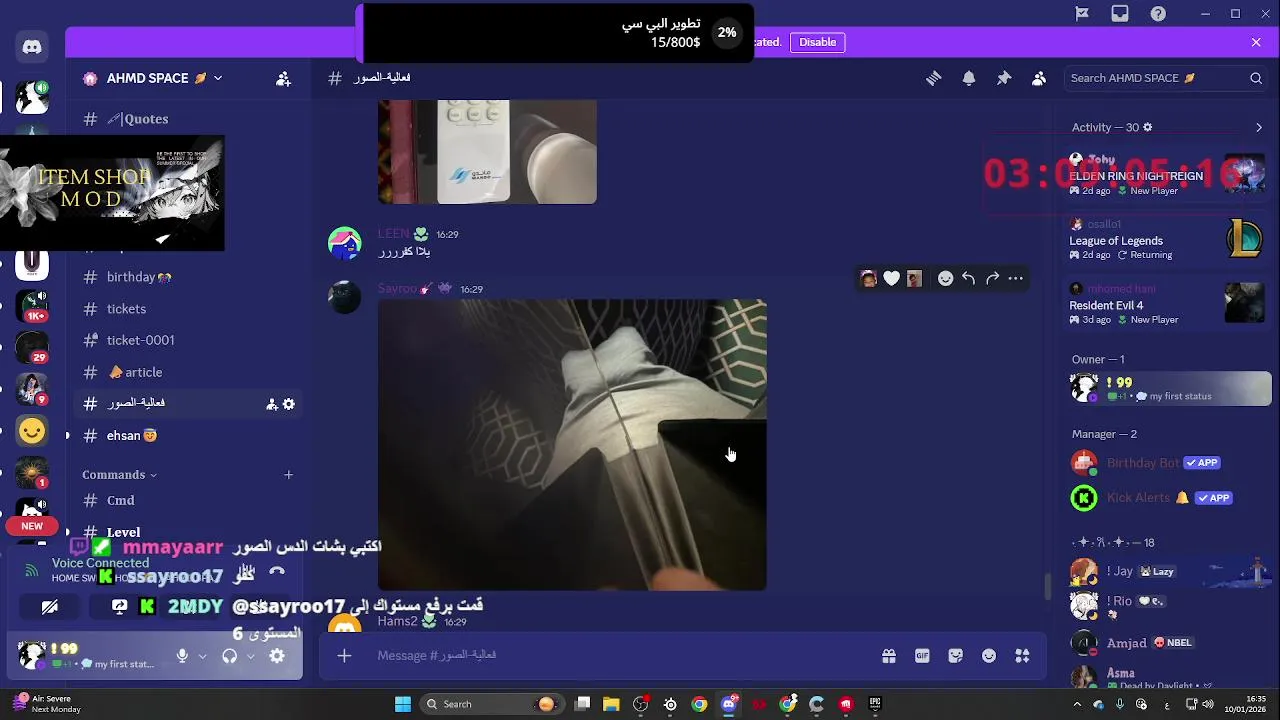Open Discord home direct messages
The image size is (1280, 720).
(x=32, y=47)
